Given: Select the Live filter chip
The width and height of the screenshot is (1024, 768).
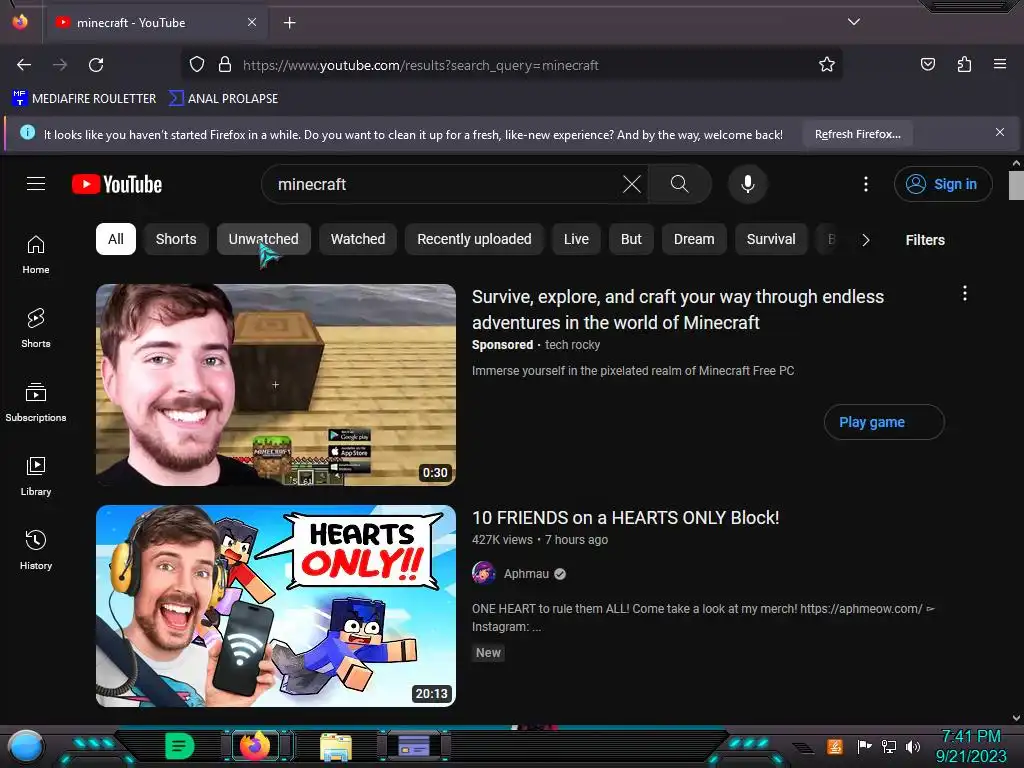Looking at the screenshot, I should (x=576, y=239).
